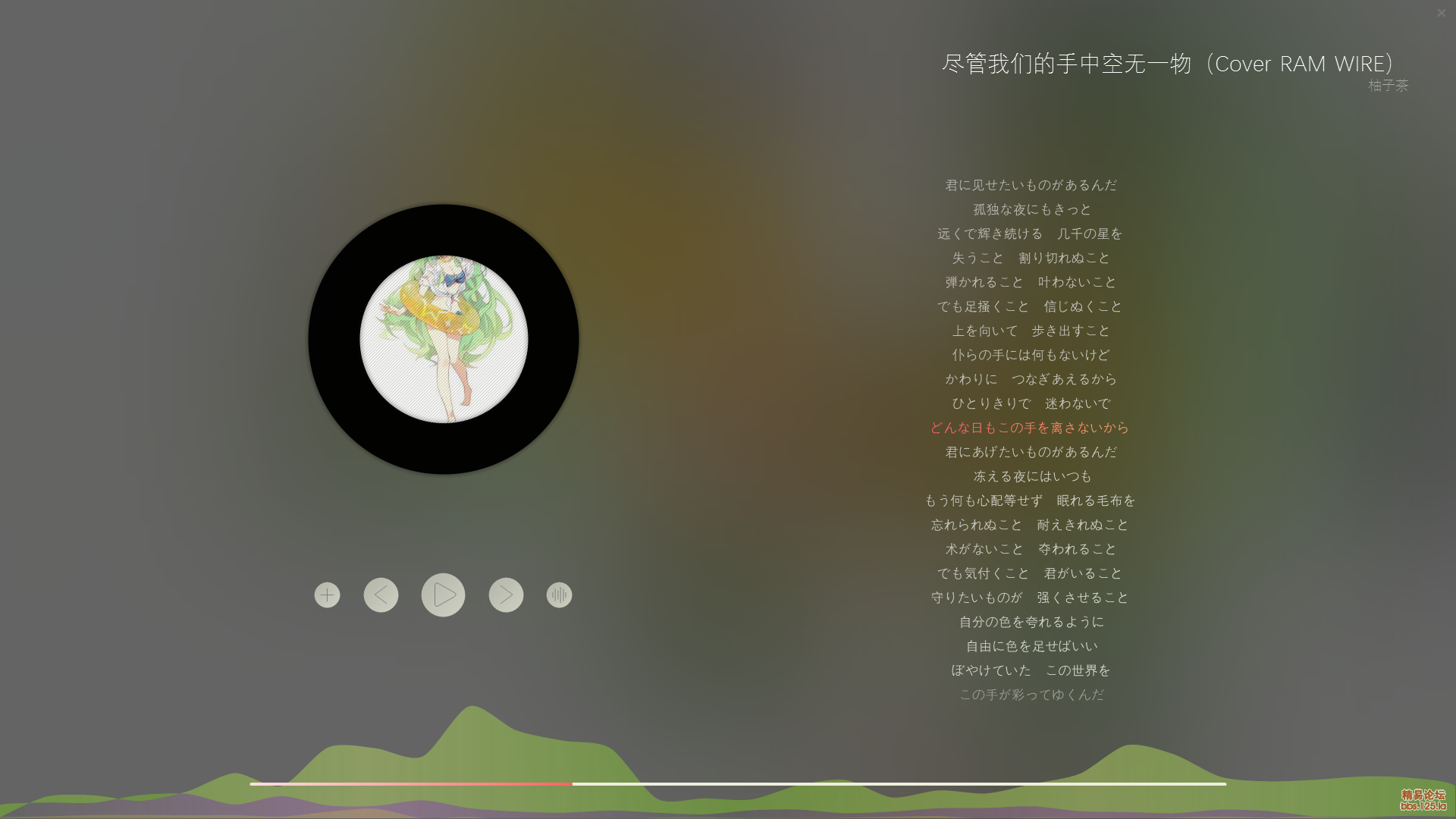1456x819 pixels.
Task: Click the song title 尽管我们的手中空无一物
Action: coord(1066,64)
